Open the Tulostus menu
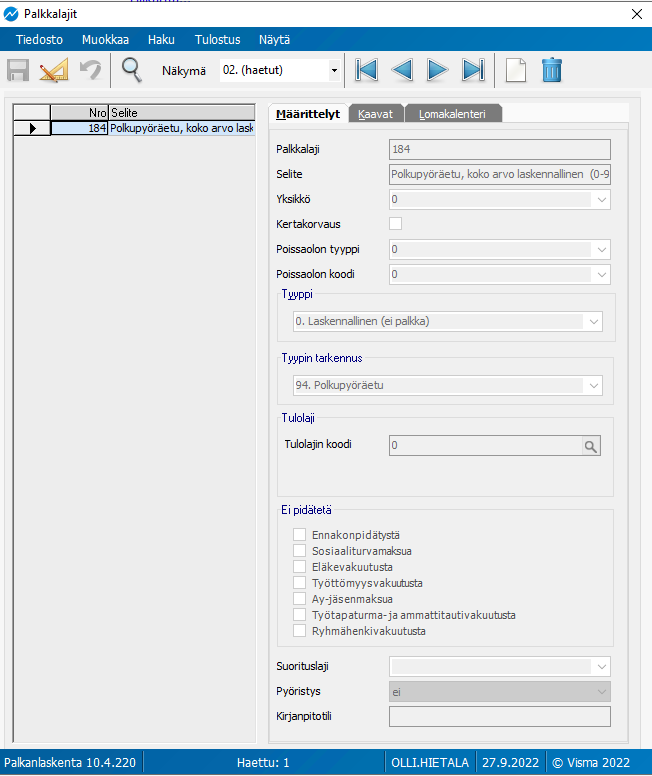652x776 pixels. tap(217, 40)
